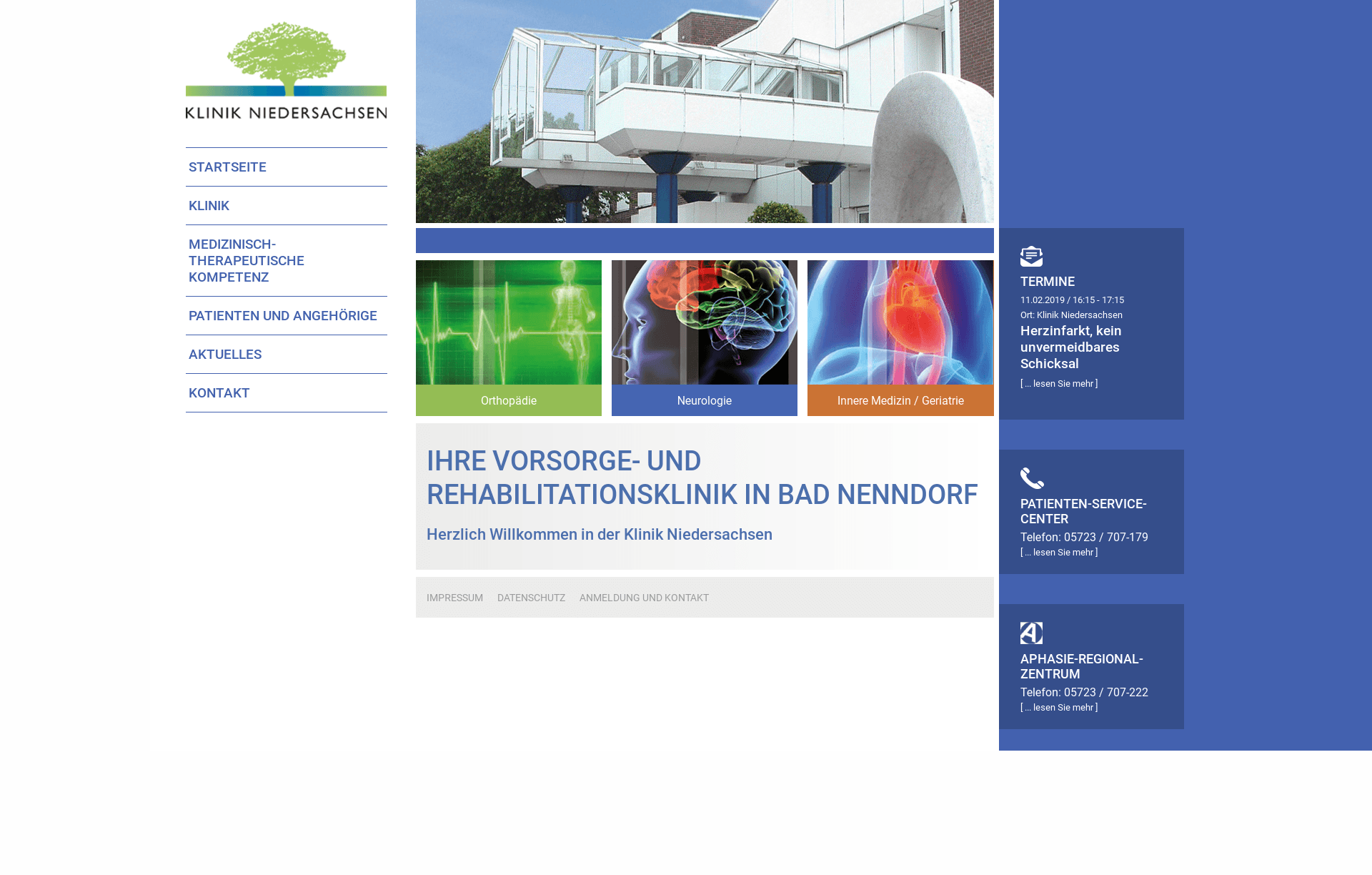The height and width of the screenshot is (875, 1372).
Task: Click the Innere Medizin / Geriatrie label
Action: point(900,400)
